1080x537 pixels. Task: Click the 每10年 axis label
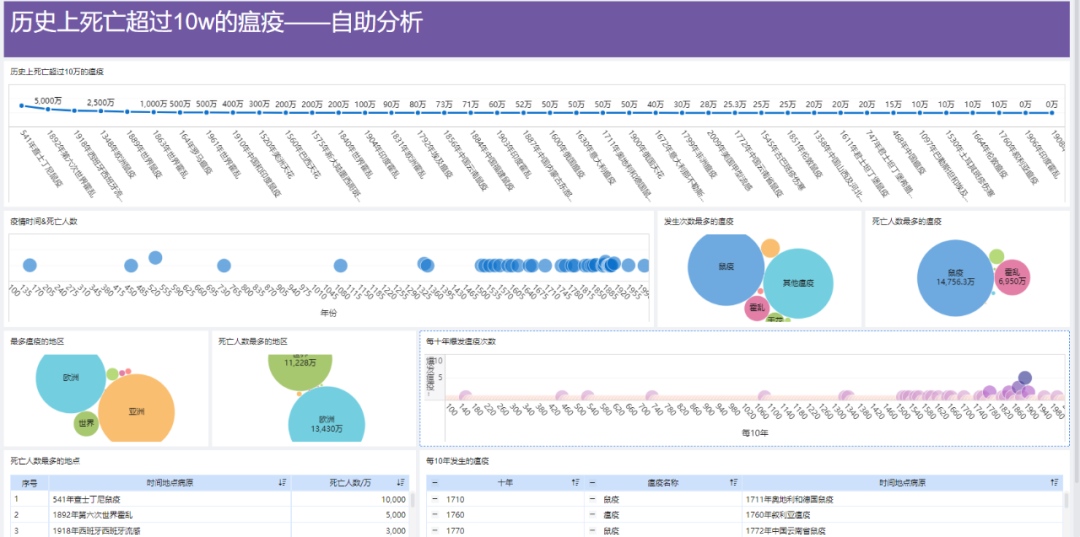[x=755, y=433]
